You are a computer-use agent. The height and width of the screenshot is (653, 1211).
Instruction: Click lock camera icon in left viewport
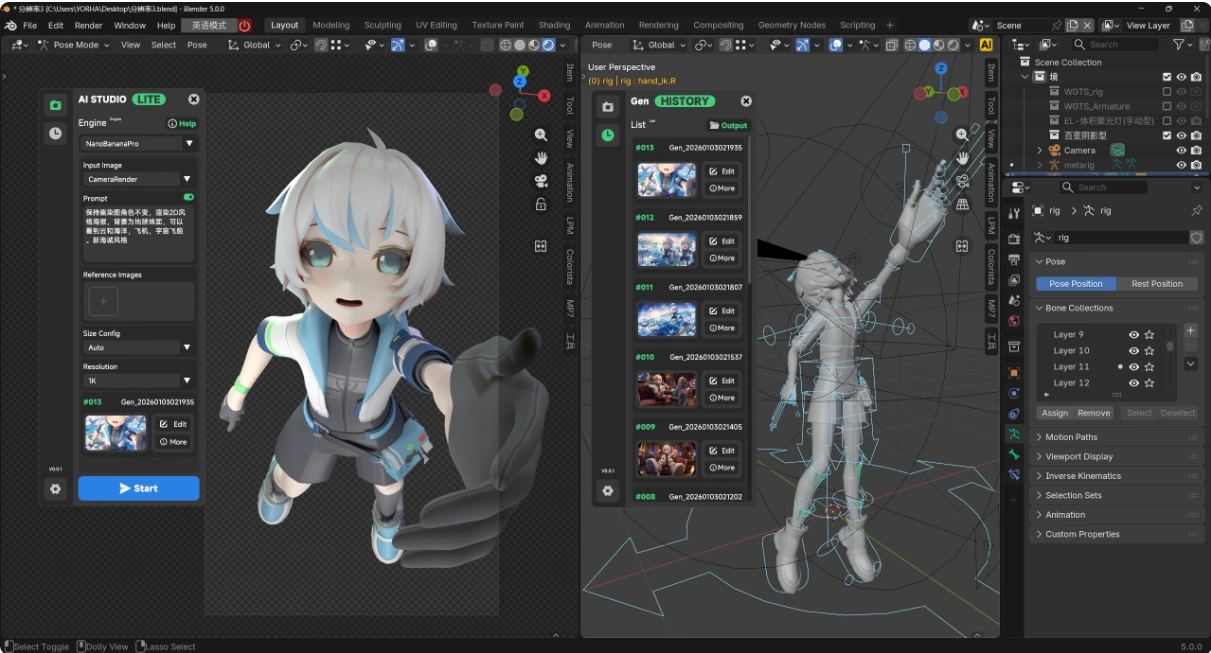tap(541, 204)
